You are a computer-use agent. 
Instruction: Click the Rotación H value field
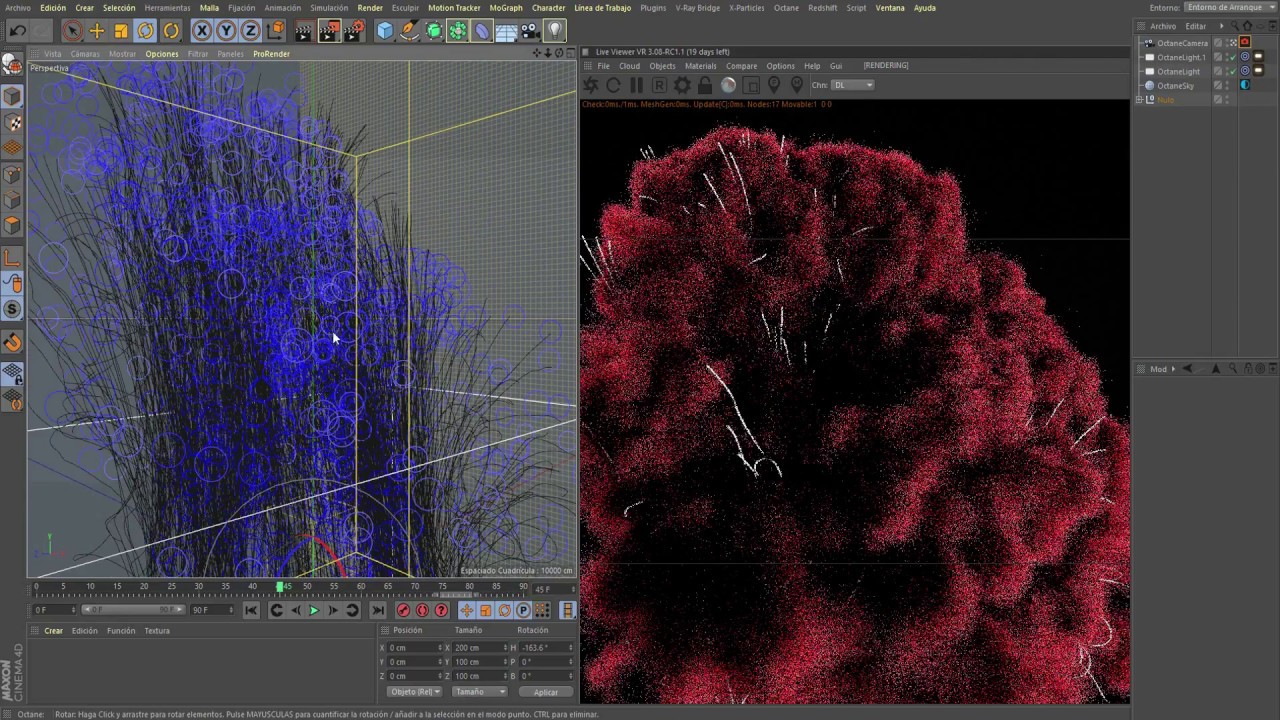tap(546, 647)
